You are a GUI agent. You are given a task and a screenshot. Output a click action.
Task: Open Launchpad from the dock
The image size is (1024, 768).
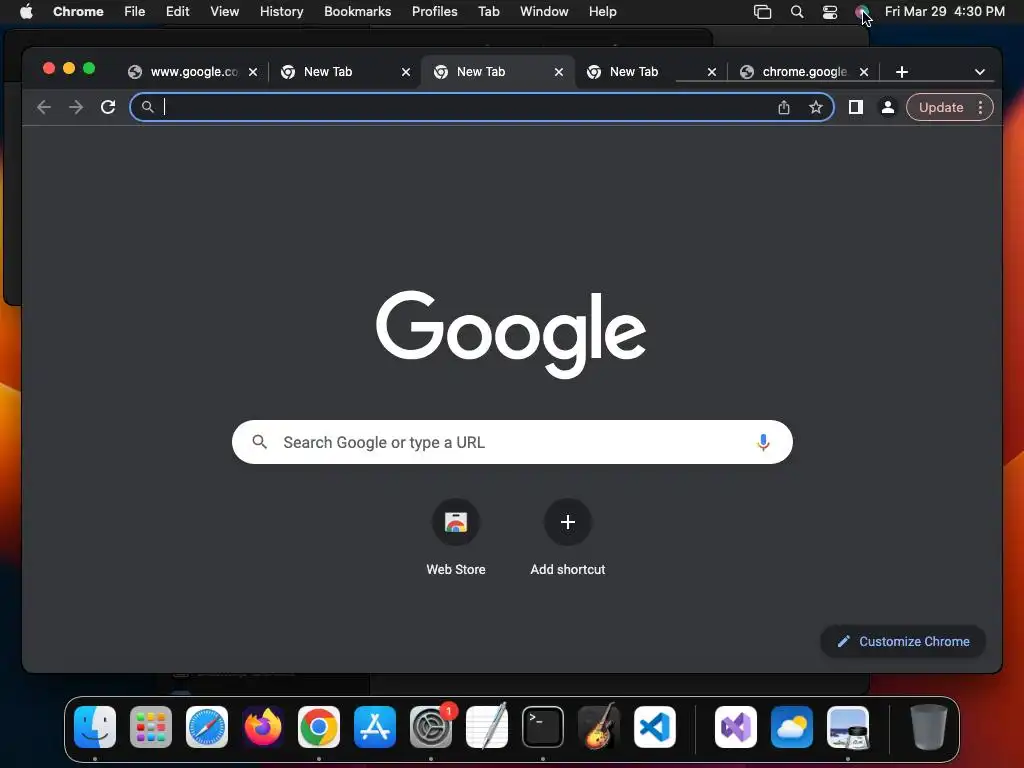tap(151, 727)
